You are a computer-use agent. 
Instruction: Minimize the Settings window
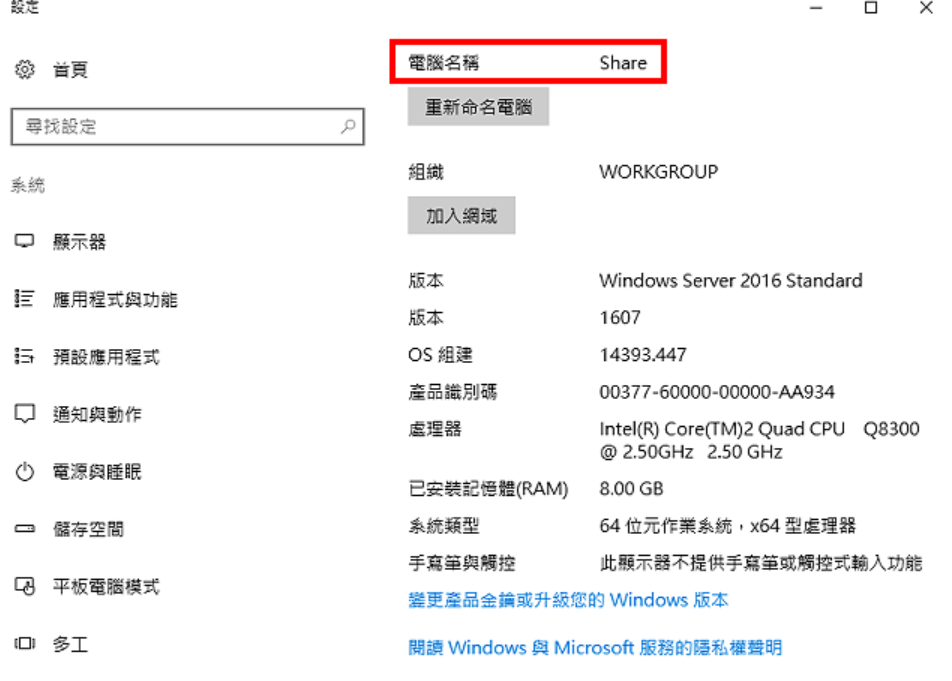pyautogui.click(x=816, y=8)
